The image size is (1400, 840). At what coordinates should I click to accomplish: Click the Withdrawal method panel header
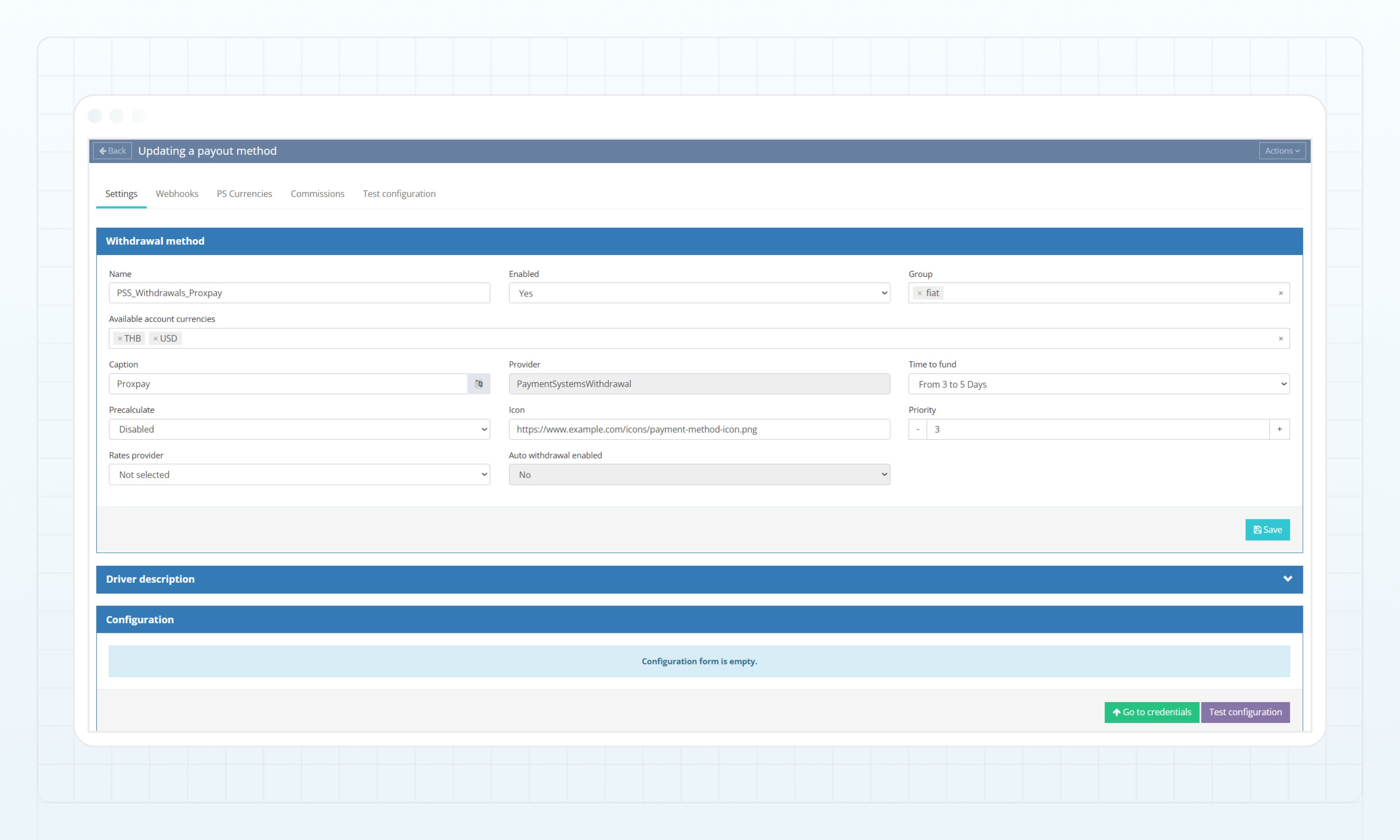click(x=699, y=241)
